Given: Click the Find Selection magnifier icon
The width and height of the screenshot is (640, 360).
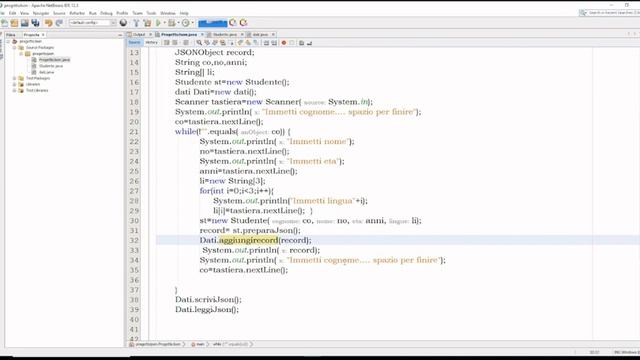Looking at the screenshot, I should click(199, 43).
